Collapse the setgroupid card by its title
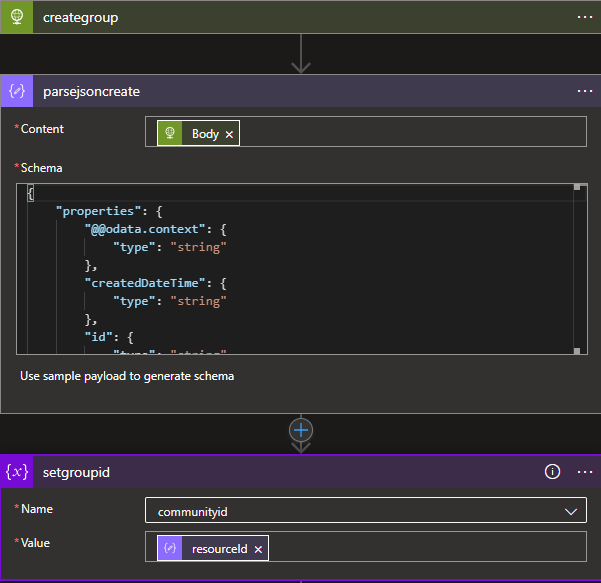The width and height of the screenshot is (601, 583). click(76, 473)
